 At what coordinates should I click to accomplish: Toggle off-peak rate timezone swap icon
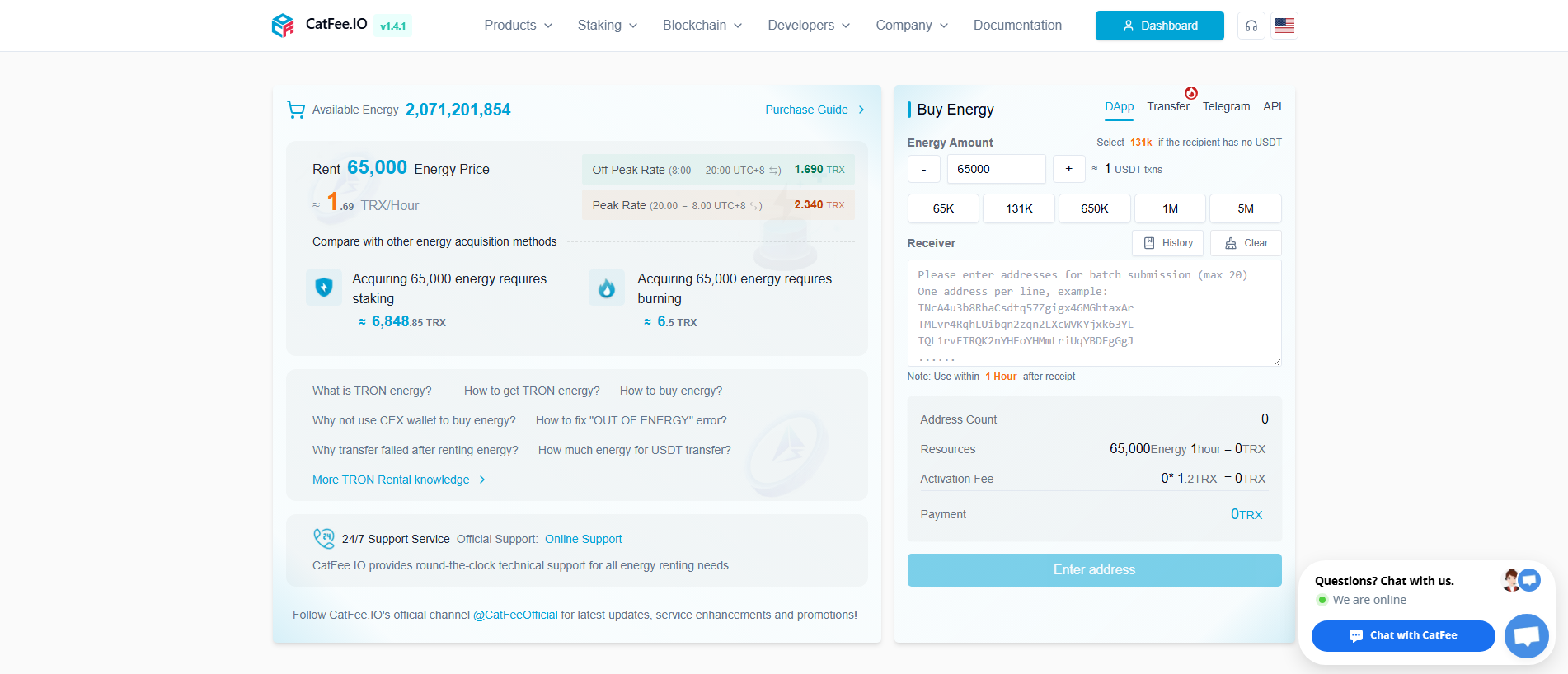pos(775,171)
